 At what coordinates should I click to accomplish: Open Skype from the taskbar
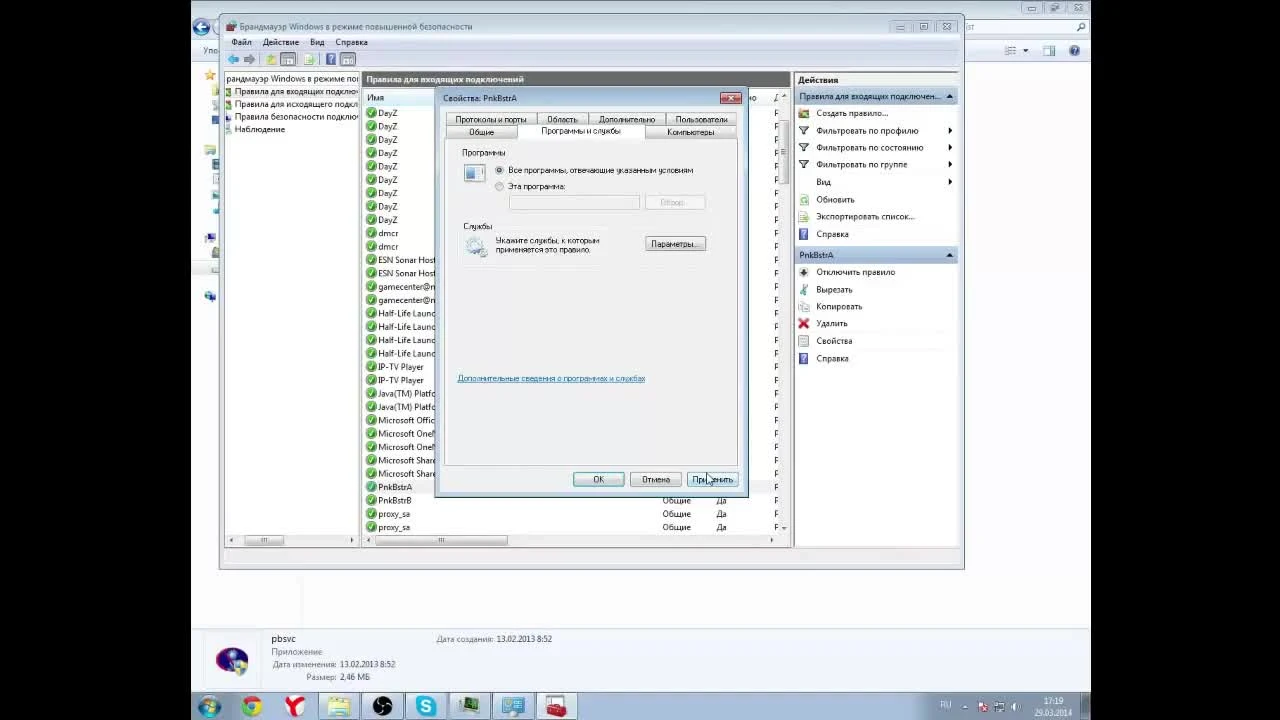[x=426, y=707]
